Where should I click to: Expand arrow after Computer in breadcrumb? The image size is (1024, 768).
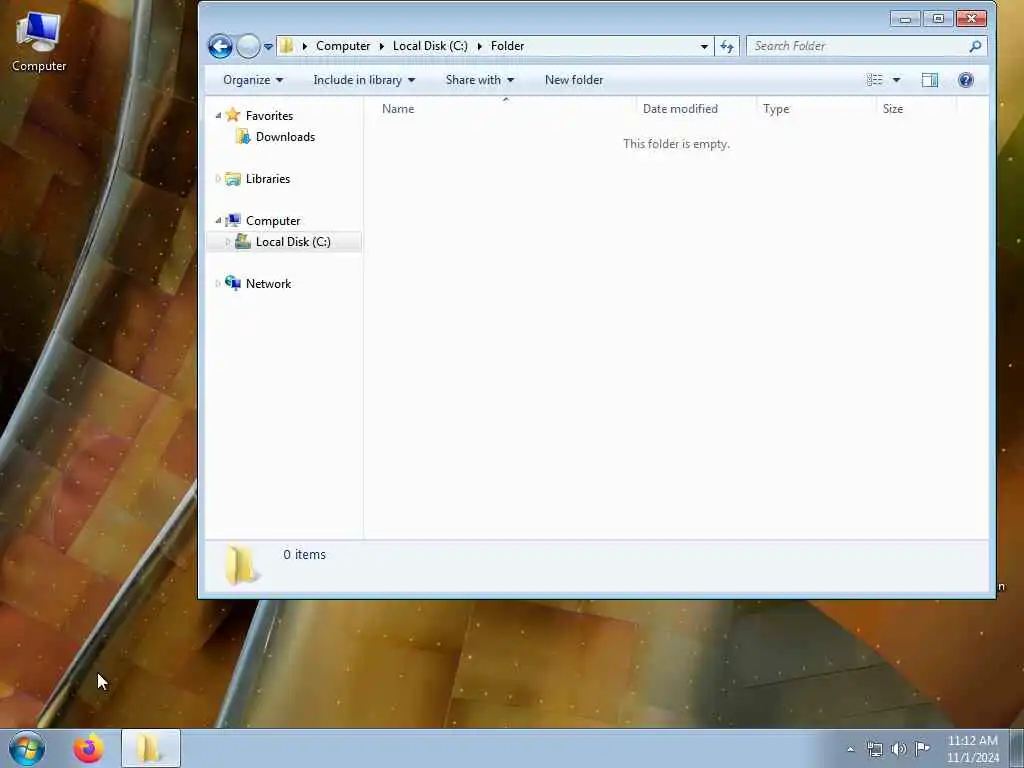[381, 46]
